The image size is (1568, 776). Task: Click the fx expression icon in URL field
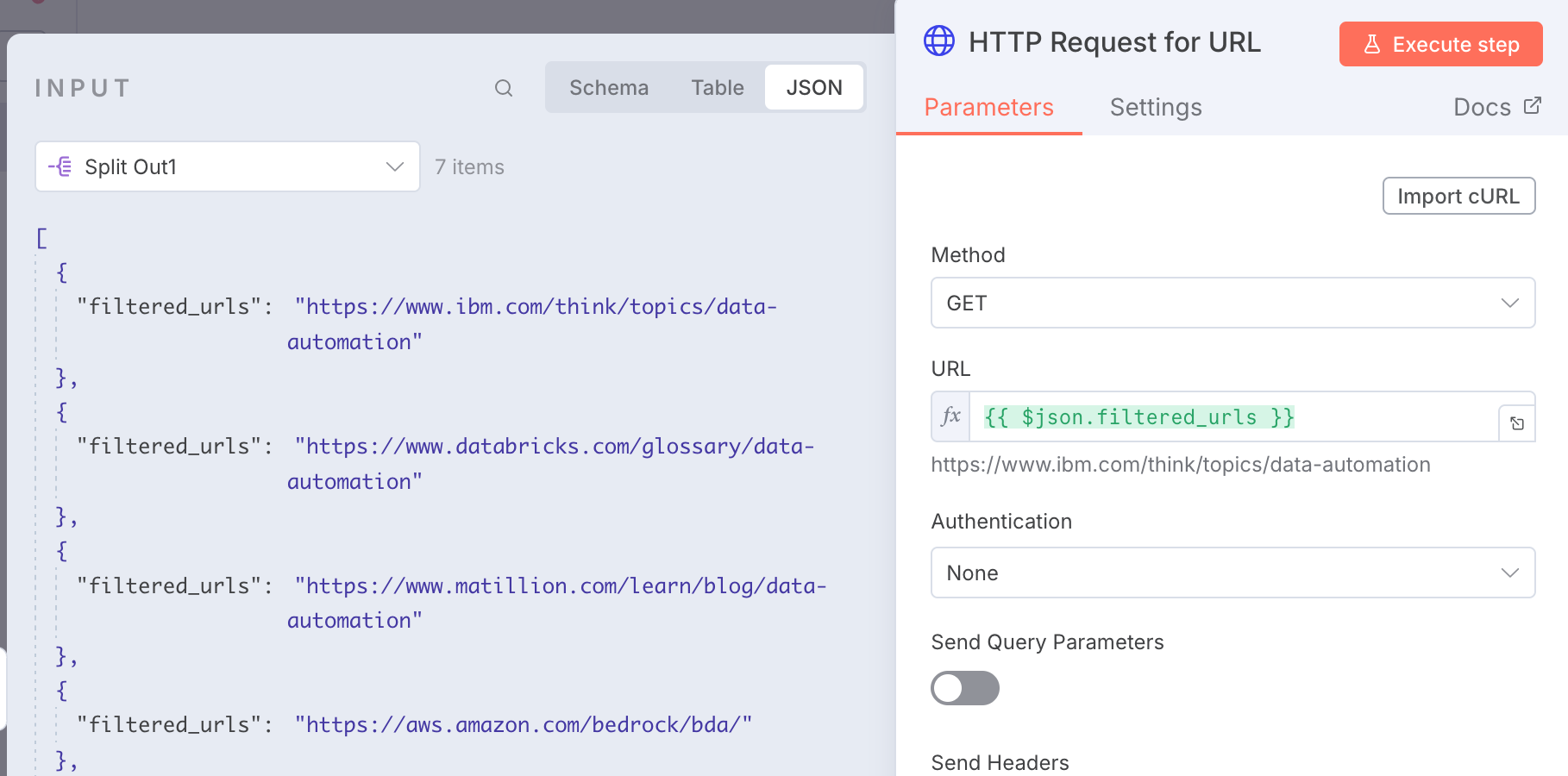click(950, 416)
